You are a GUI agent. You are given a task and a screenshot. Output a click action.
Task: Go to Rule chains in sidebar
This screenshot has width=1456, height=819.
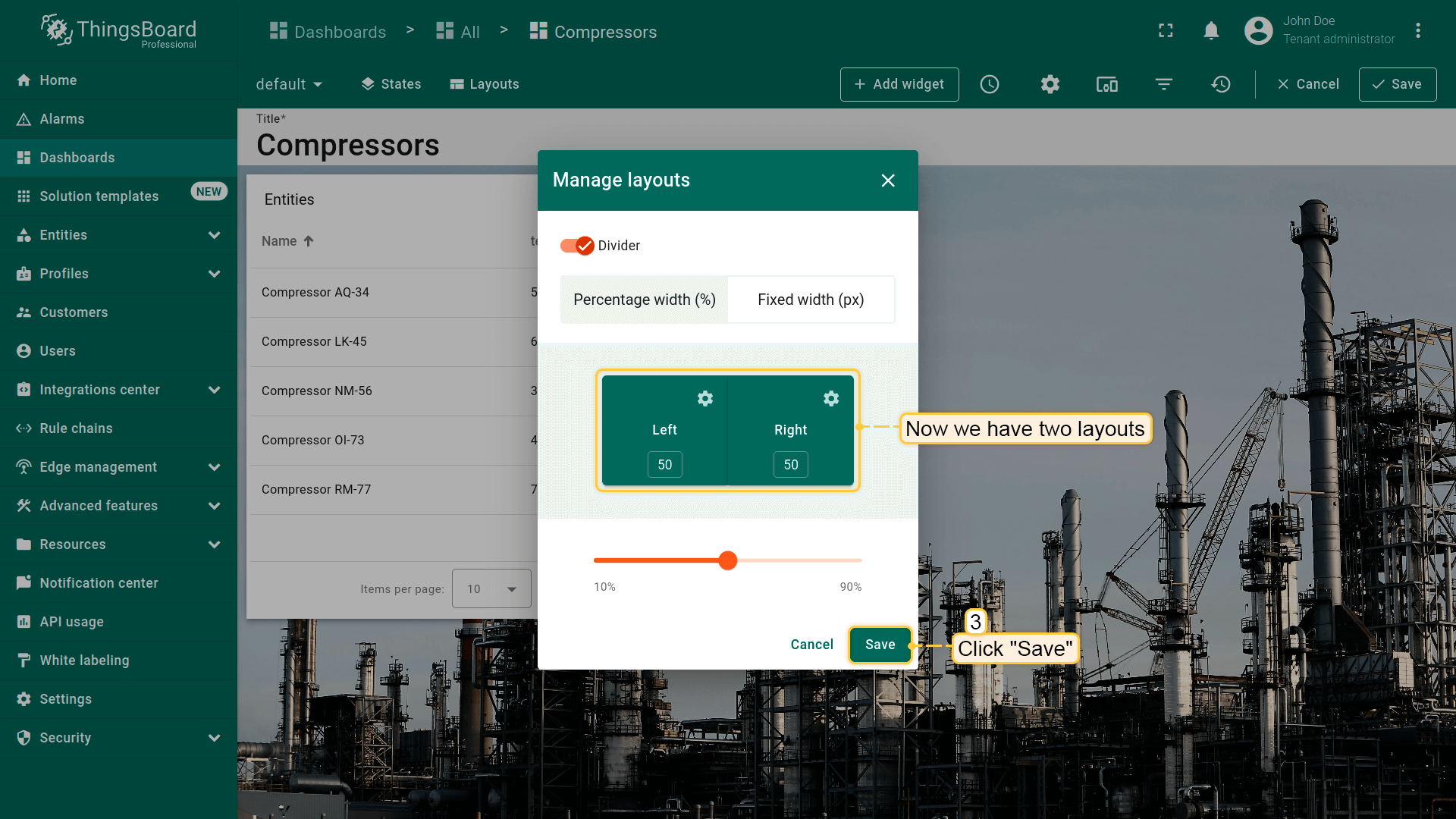(76, 428)
